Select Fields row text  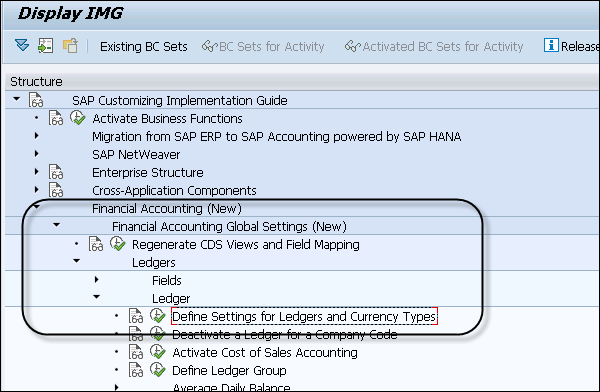pos(166,281)
